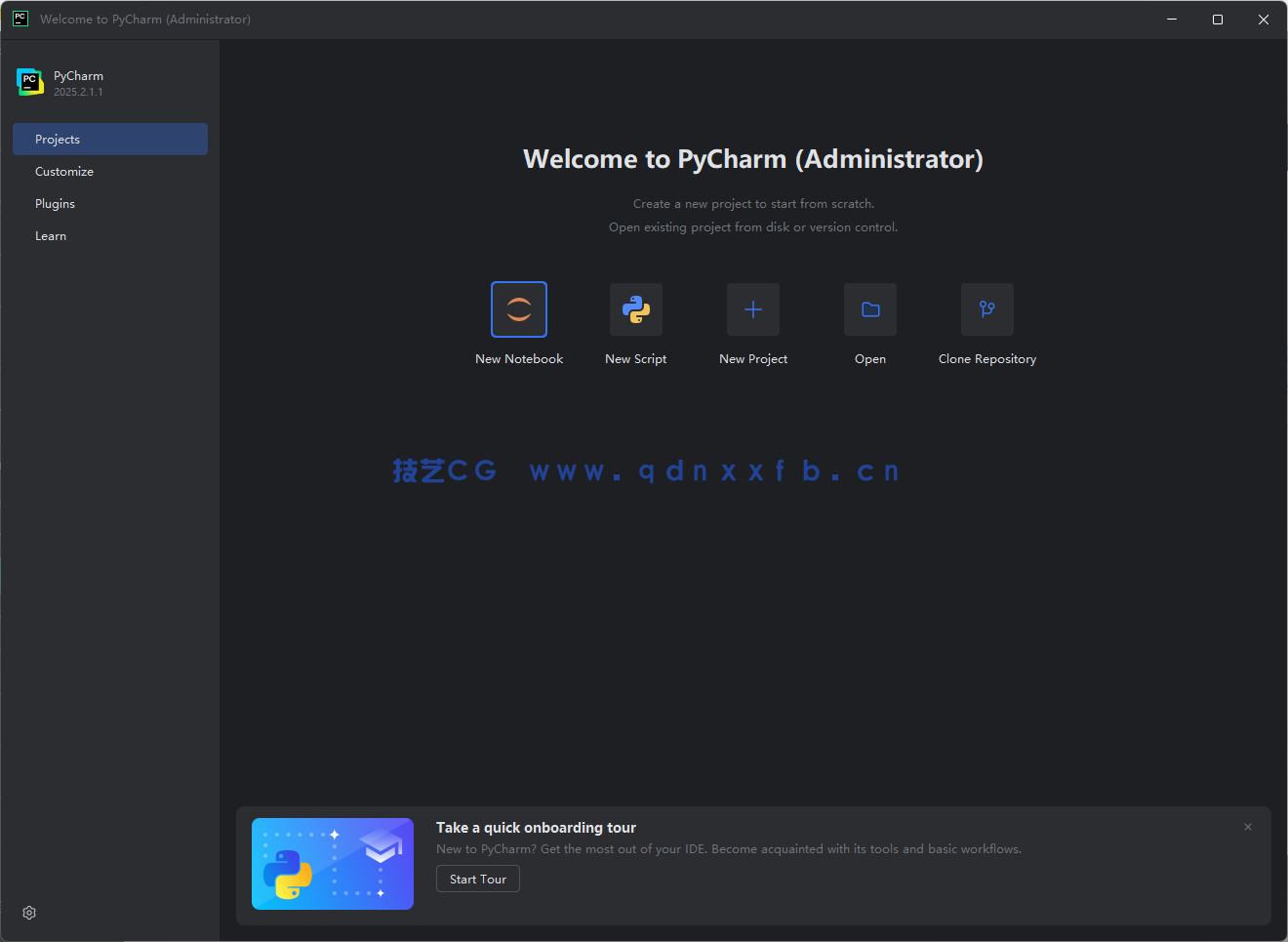Click the New Notebook label text
The image size is (1288, 942).
click(518, 358)
